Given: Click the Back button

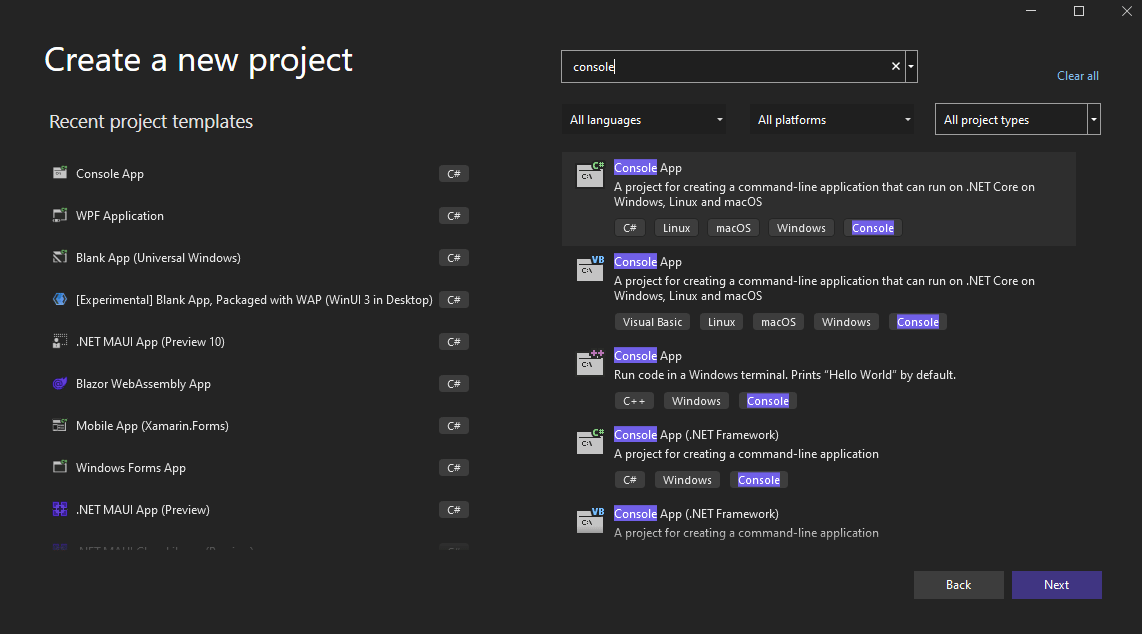Looking at the screenshot, I should (958, 585).
